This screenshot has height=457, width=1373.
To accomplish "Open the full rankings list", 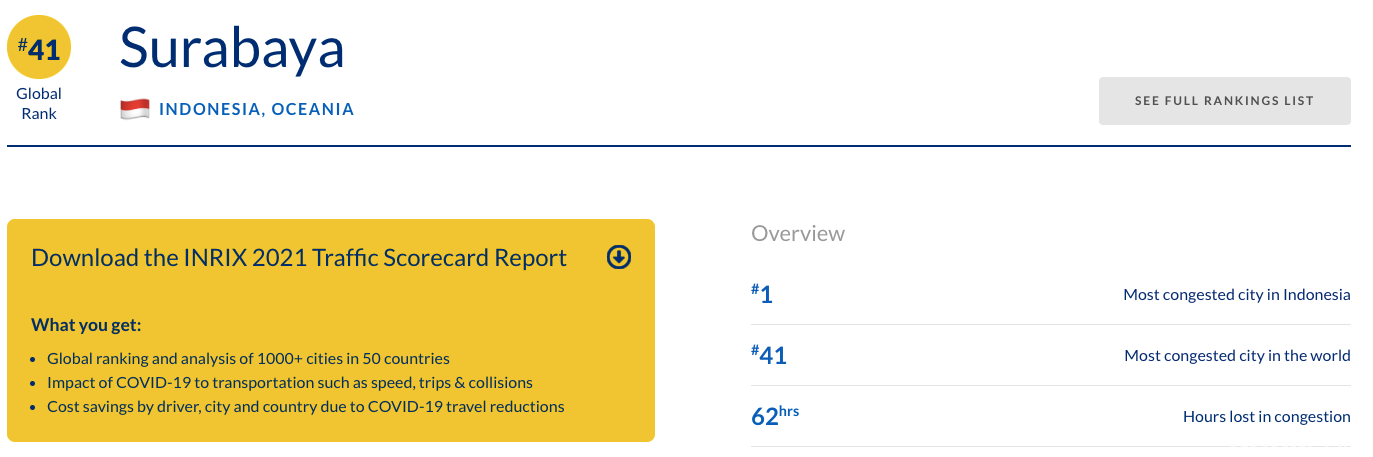I will tap(1224, 101).
